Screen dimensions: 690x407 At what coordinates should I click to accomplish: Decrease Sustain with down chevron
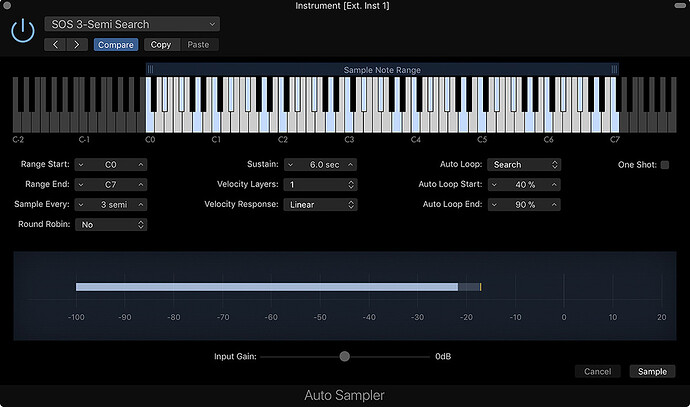pos(290,165)
